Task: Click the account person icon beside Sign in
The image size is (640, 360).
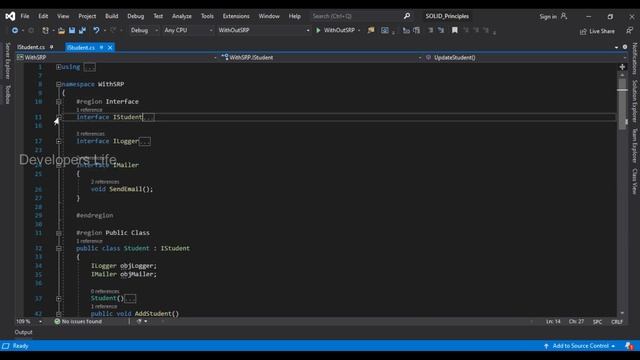Action: pyautogui.click(x=564, y=16)
